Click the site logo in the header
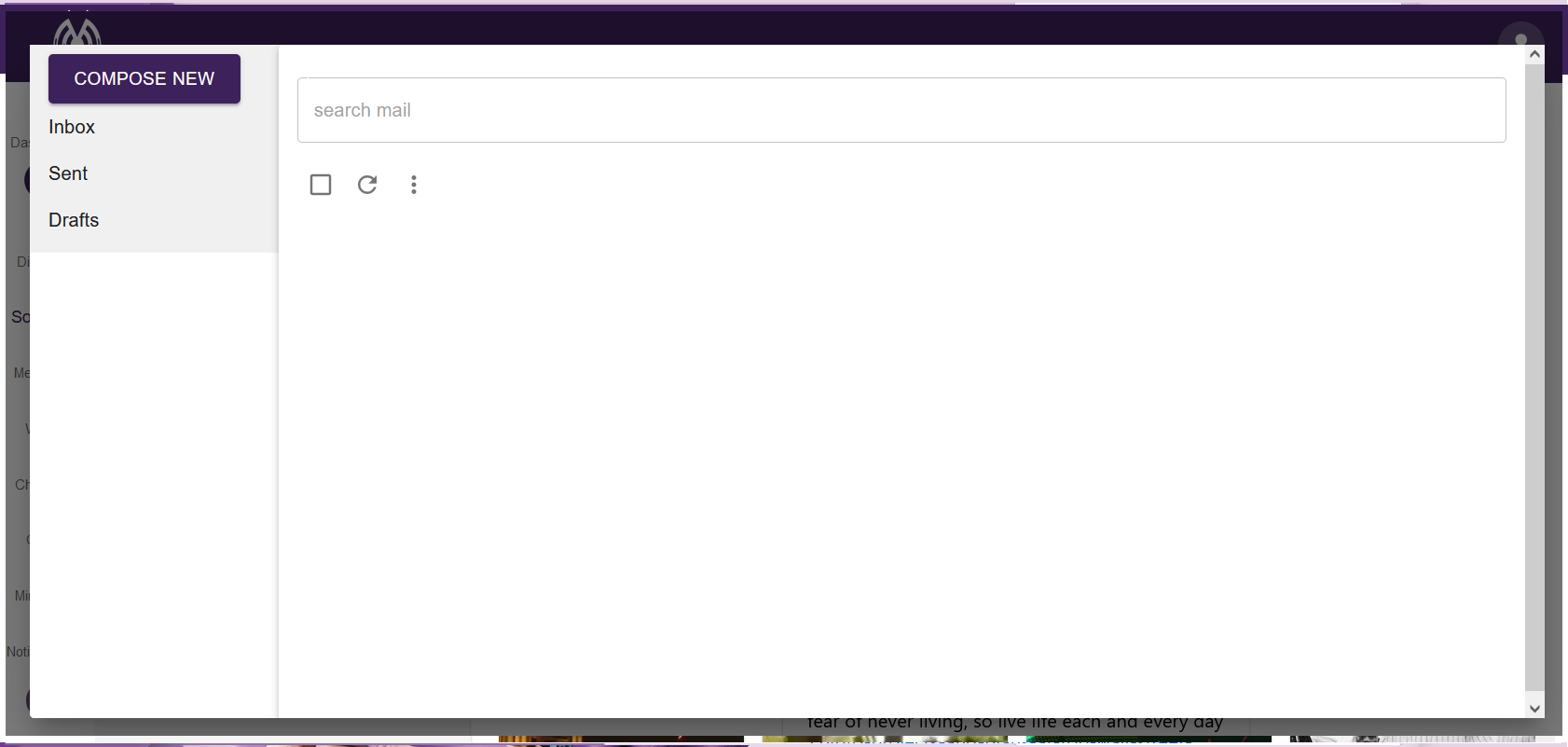Viewport: 1568px width, 747px height. tap(77, 33)
